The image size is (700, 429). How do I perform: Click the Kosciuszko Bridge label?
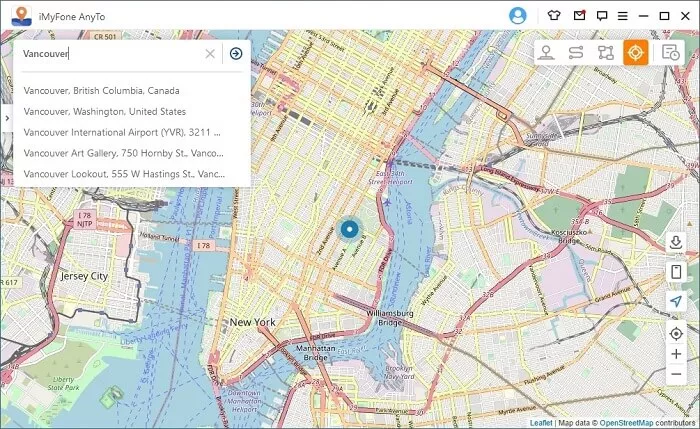571,236
